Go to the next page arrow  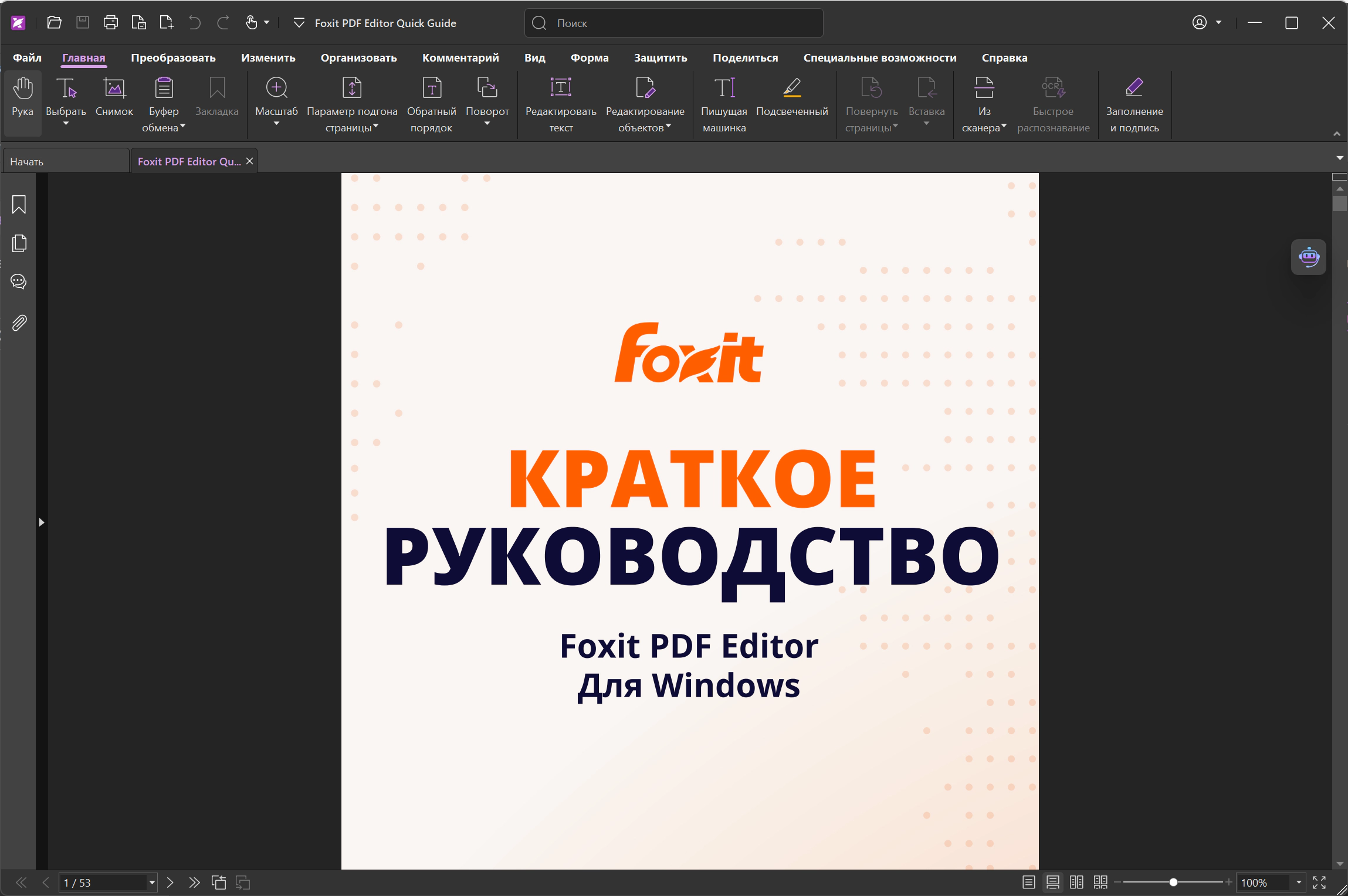[170, 883]
